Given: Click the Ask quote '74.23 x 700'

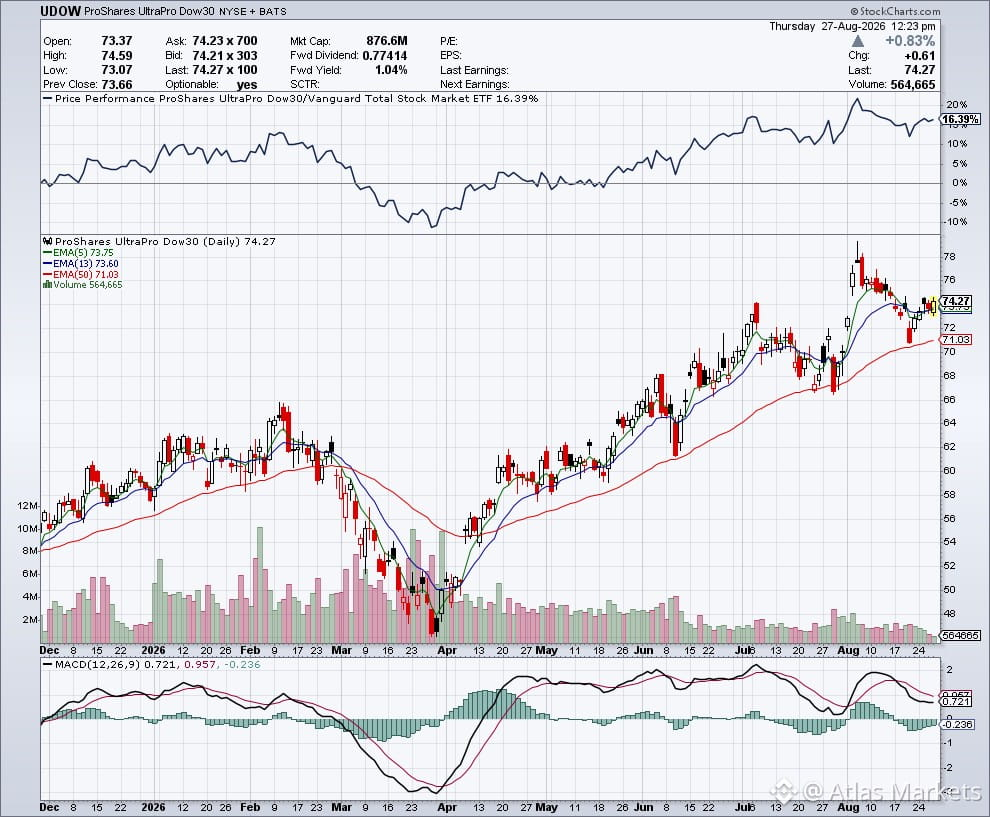Looking at the screenshot, I should point(225,41).
